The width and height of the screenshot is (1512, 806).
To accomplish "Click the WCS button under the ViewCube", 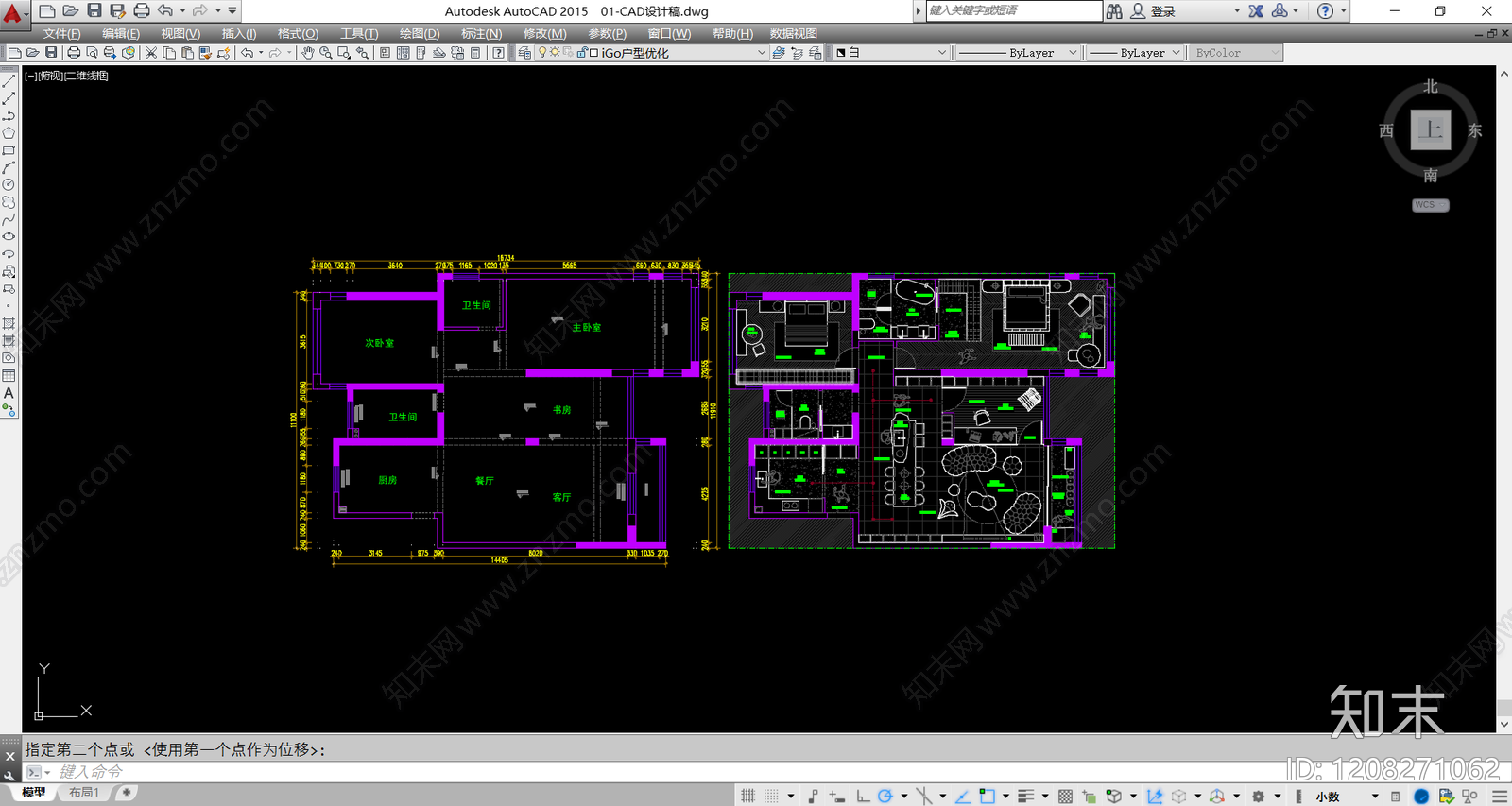I will tap(1430, 205).
